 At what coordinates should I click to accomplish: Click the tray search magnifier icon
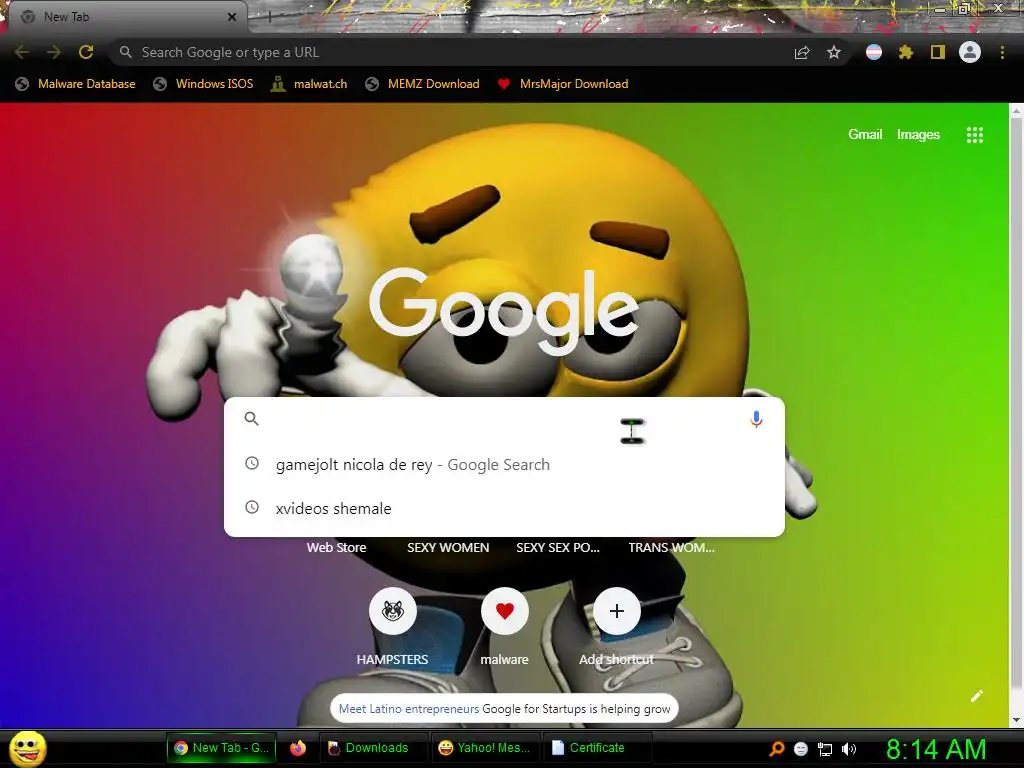point(776,748)
